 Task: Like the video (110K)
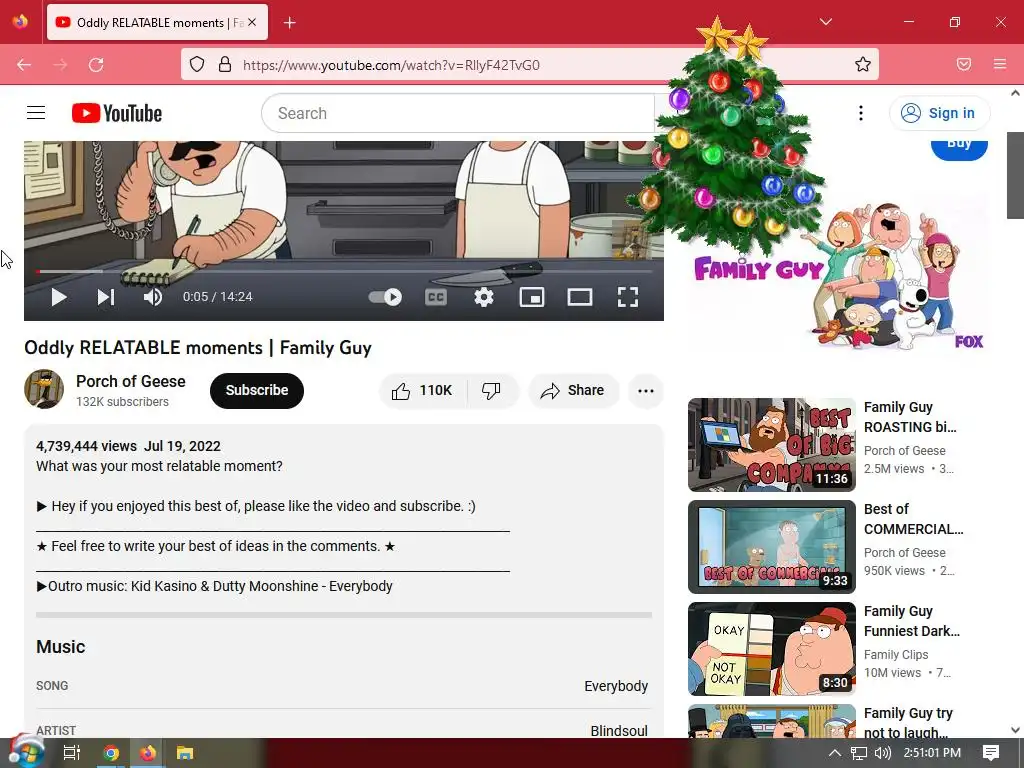(x=423, y=391)
